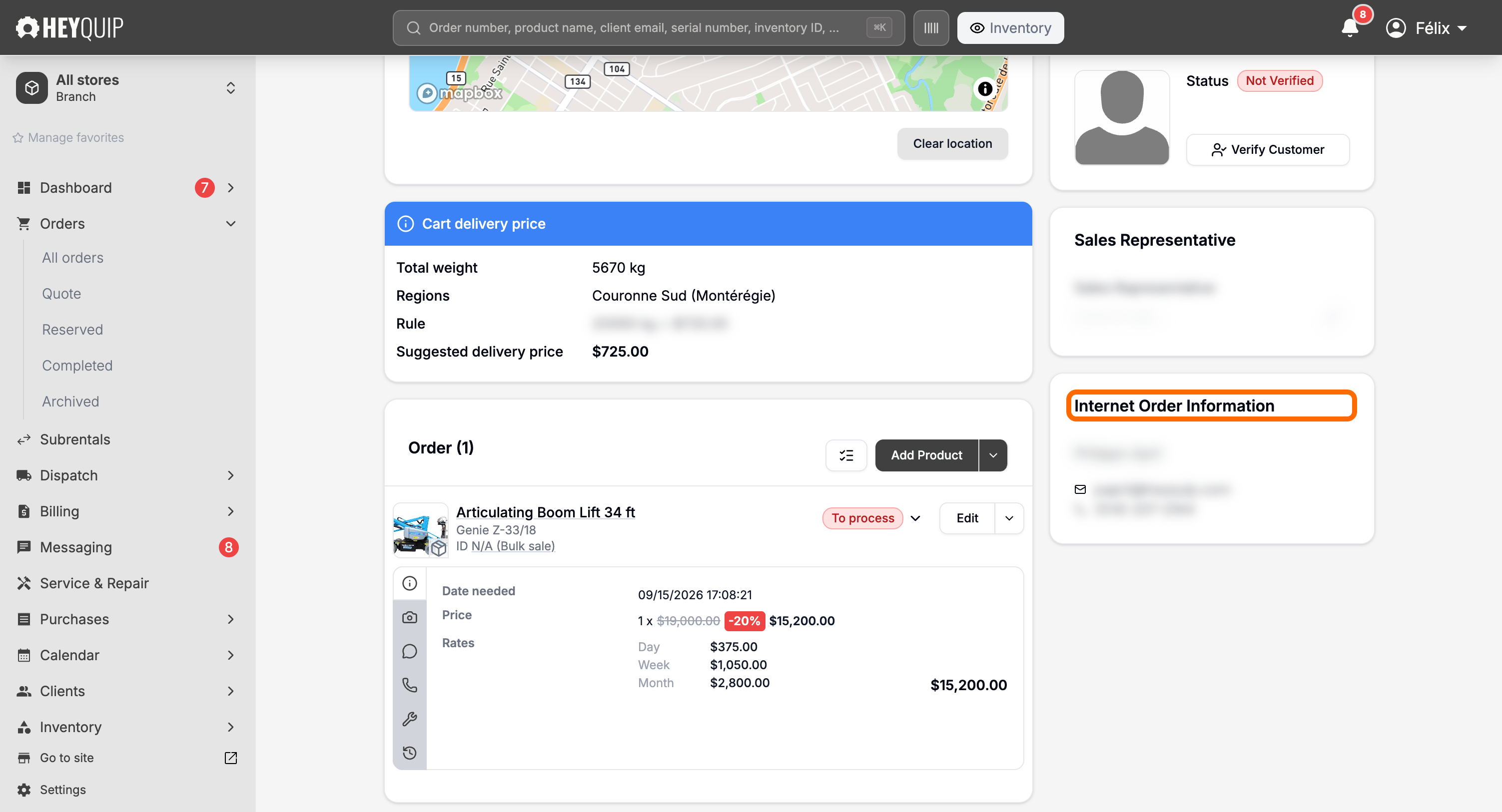Click the Add Product button
The width and height of the screenshot is (1502, 812).
click(x=926, y=454)
